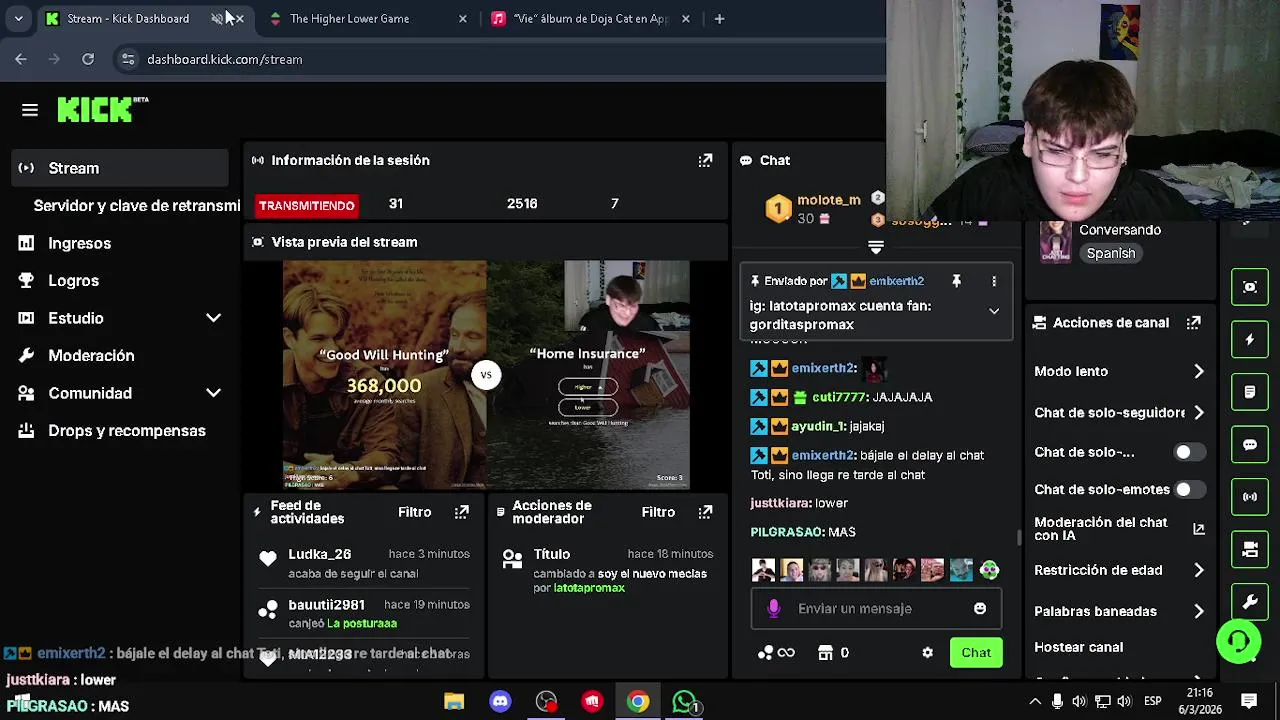Viewport: 1280px width, 720px height.
Task: Click the latotapromax moderator link
Action: click(589, 588)
